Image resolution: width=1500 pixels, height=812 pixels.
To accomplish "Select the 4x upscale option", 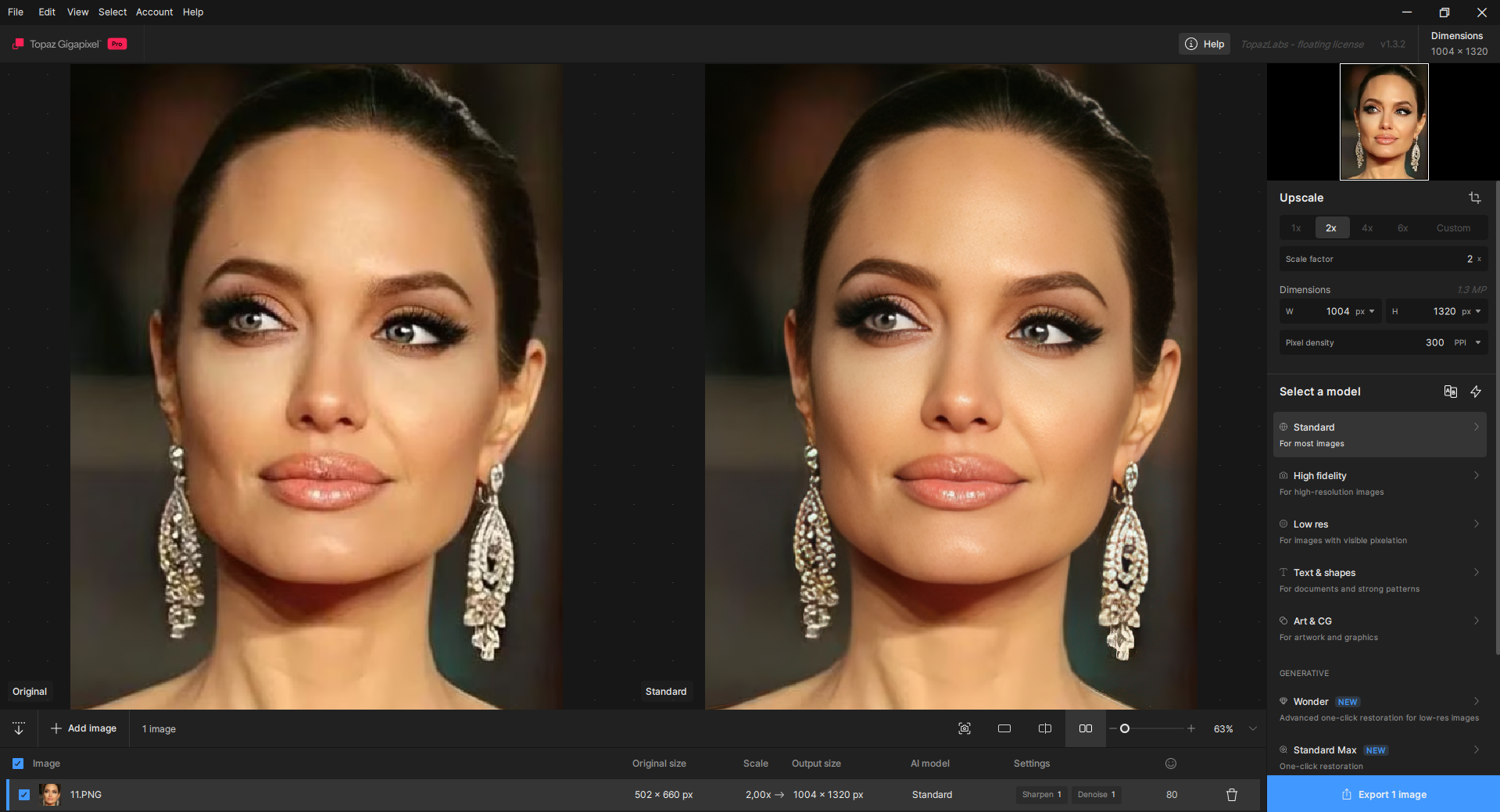I will point(1367,228).
